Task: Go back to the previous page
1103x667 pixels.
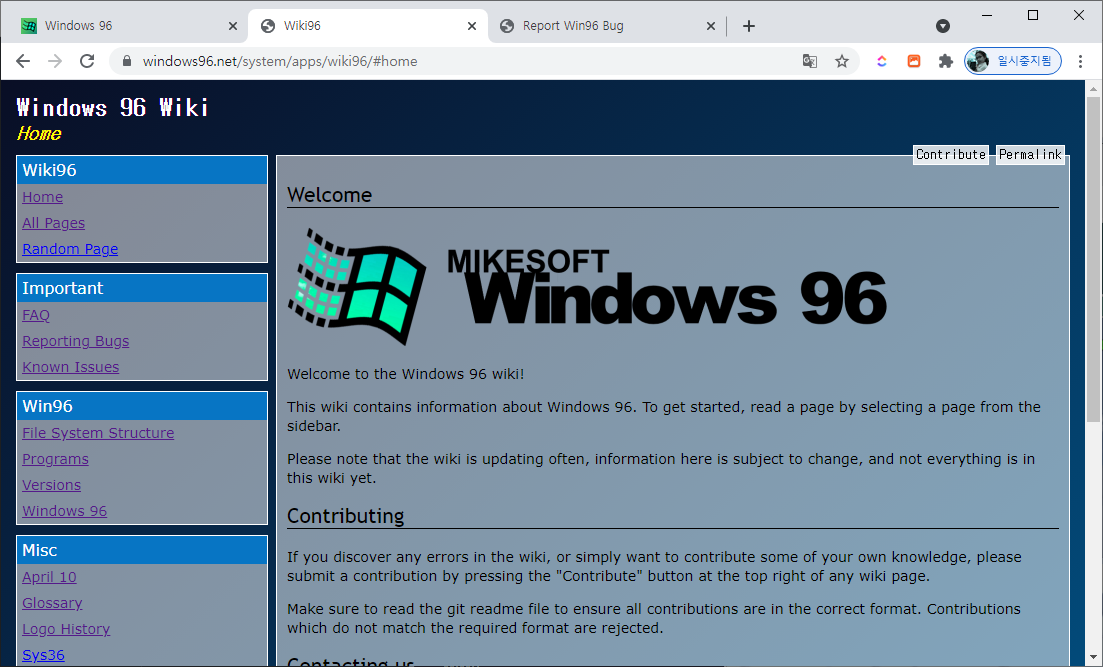Action: click(23, 61)
